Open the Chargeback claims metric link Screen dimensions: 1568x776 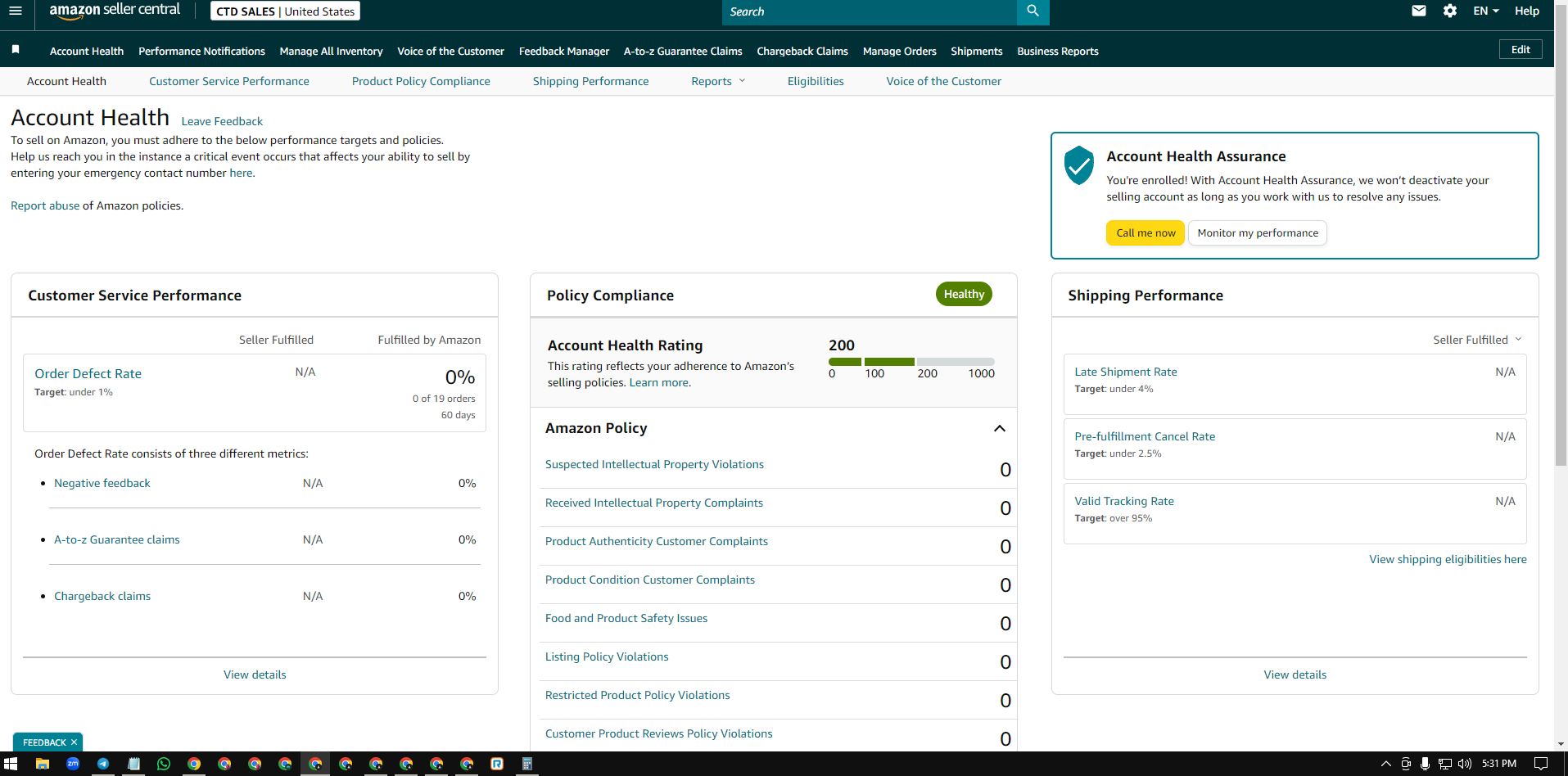click(102, 596)
